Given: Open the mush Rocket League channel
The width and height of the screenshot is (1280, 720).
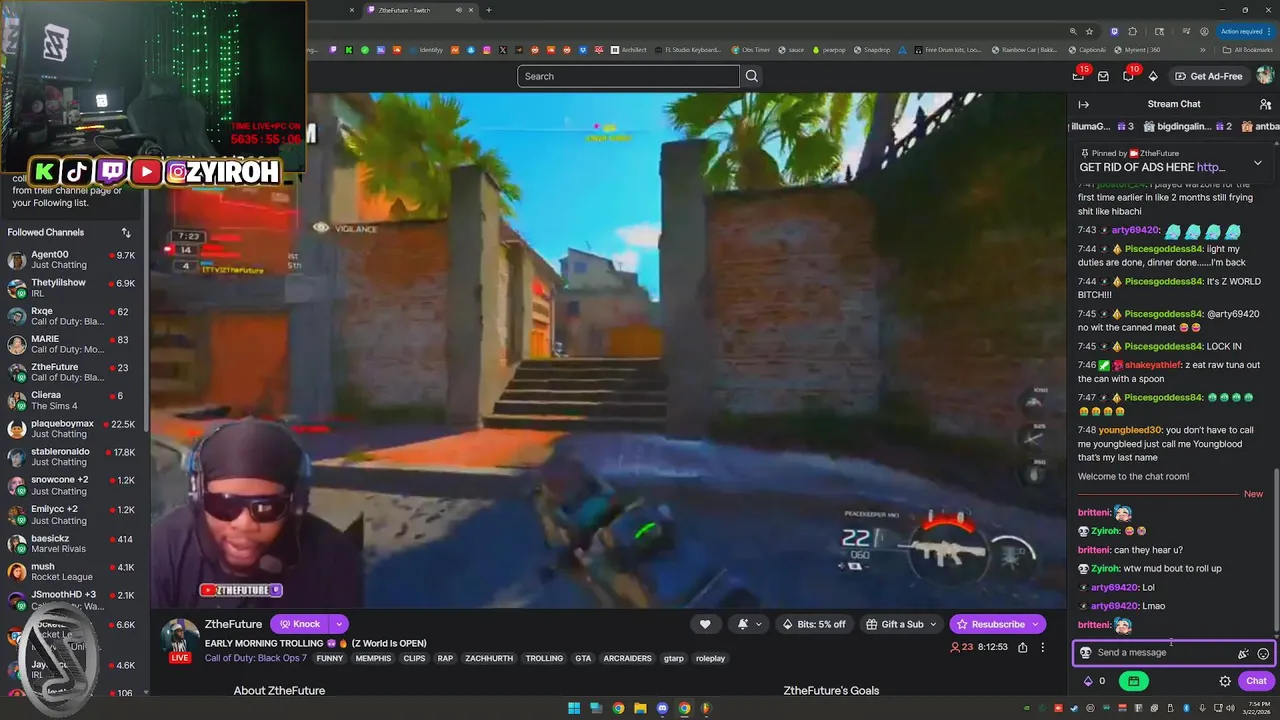Looking at the screenshot, I should coord(71,571).
